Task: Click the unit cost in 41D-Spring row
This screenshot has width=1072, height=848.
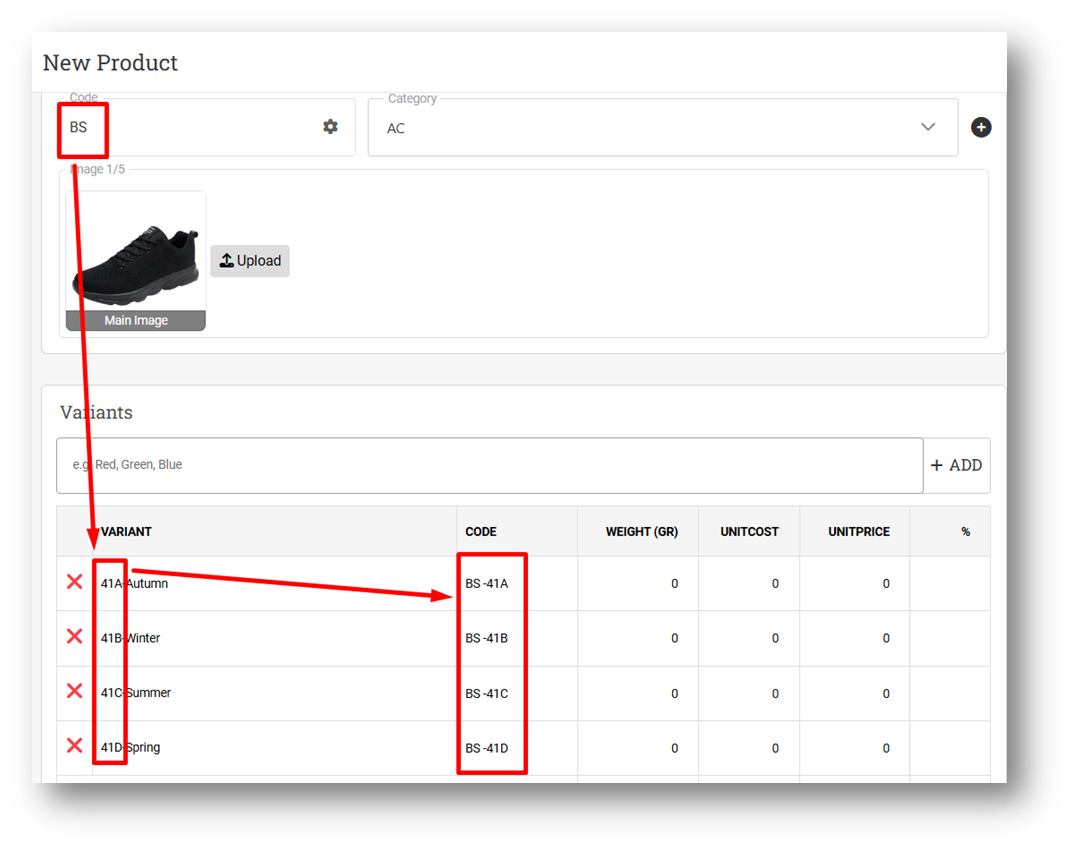Action: [775, 748]
